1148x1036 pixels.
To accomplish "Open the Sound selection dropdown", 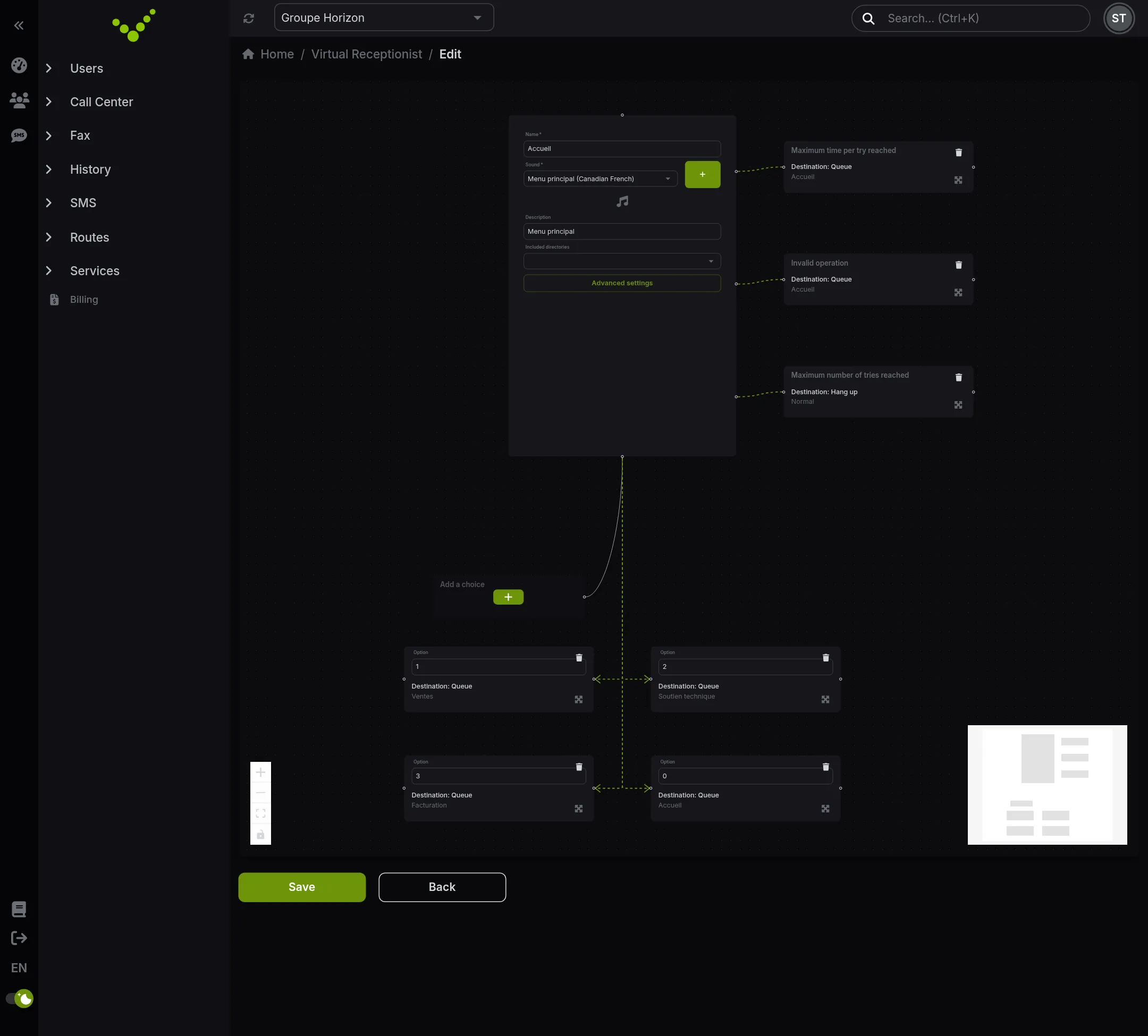I will point(600,179).
